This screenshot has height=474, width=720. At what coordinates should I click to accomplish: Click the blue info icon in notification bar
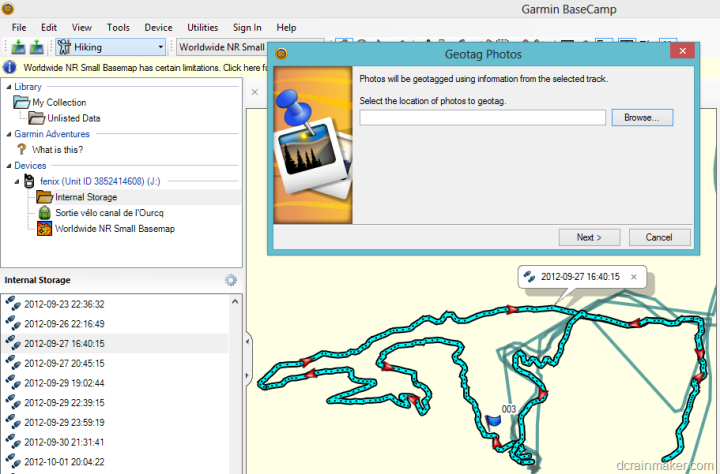[9, 68]
